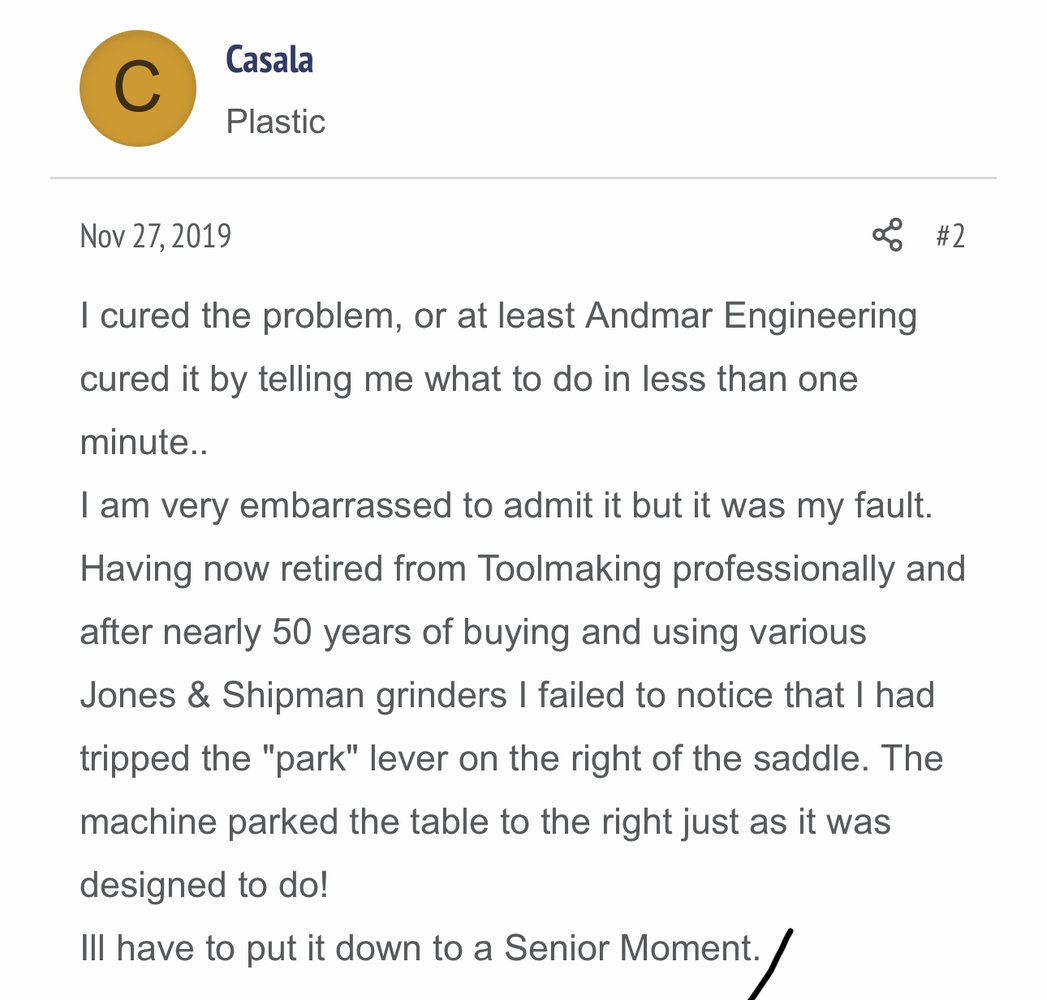Open the Casala username profile link
Image resolution: width=1047 pixels, height=1000 pixels.
point(269,60)
